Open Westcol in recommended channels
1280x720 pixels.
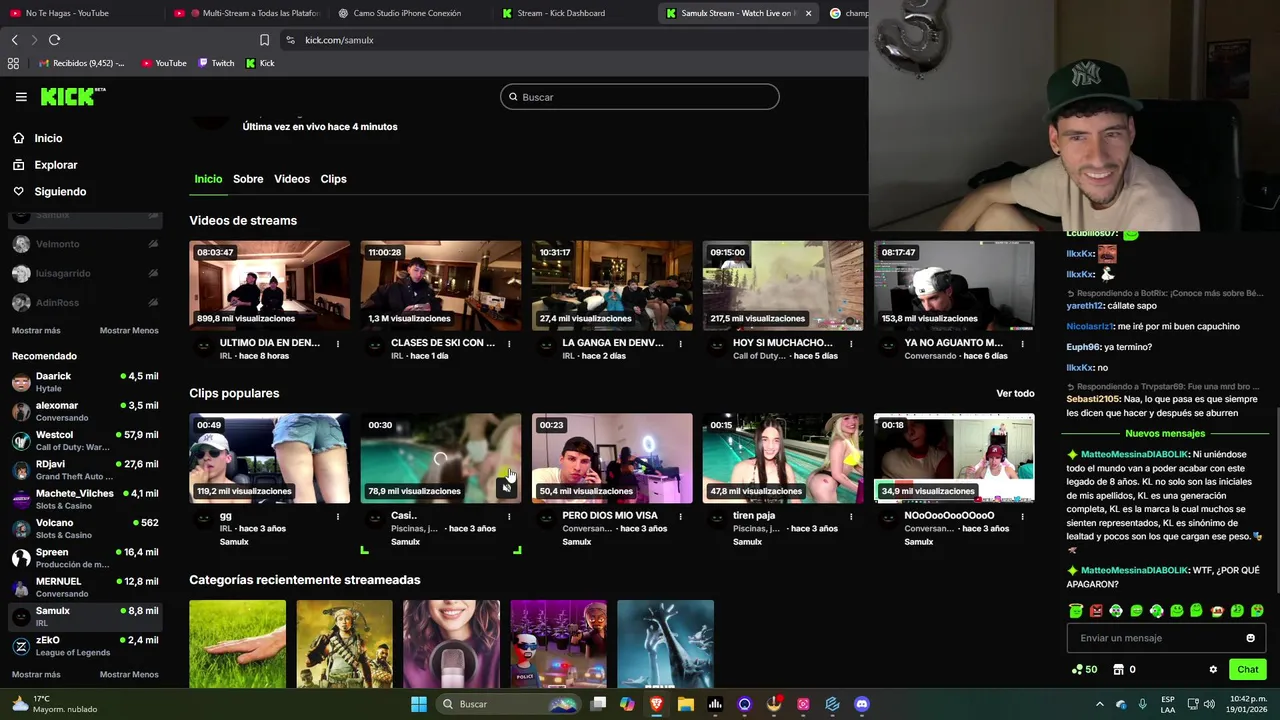pyautogui.click(x=85, y=441)
